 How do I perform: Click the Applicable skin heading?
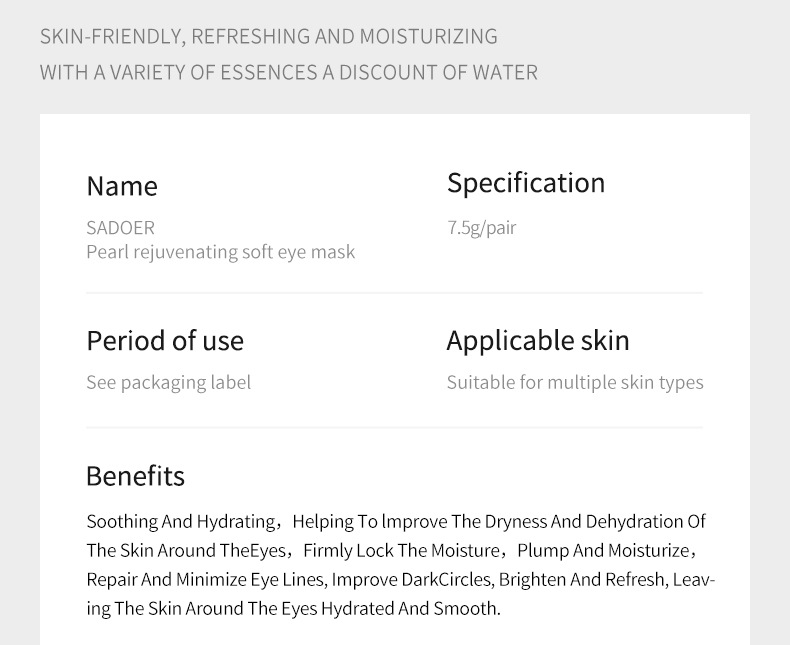click(x=538, y=341)
